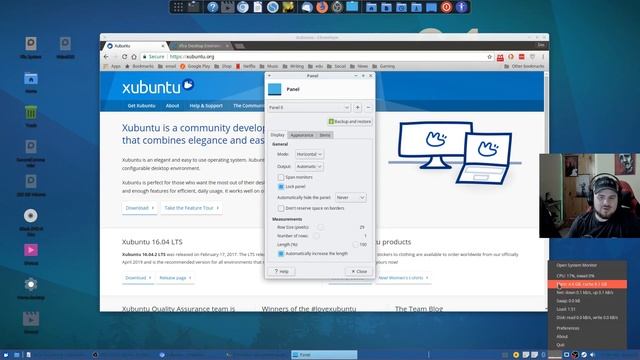Open the Output Automatic dropdown
This screenshot has width=640, height=360.
[x=309, y=167]
